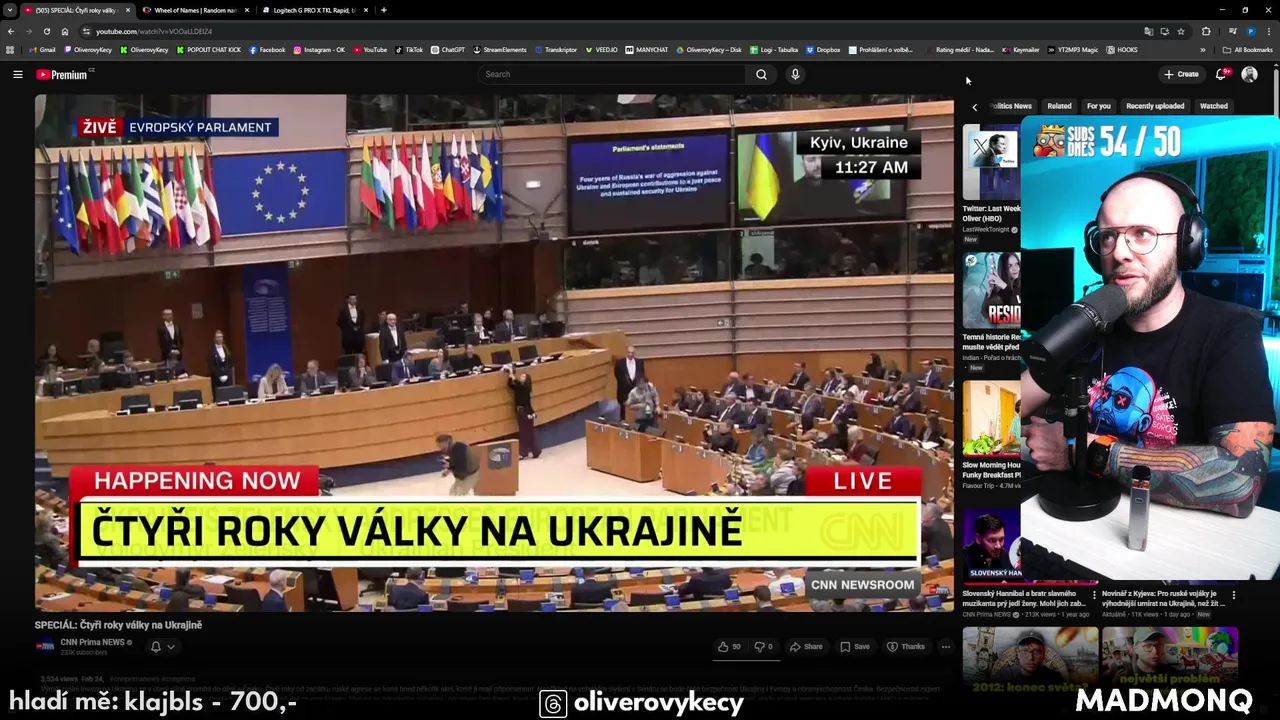Viewport: 1280px width, 720px height.
Task: Save the video to a playlist
Action: (855, 646)
